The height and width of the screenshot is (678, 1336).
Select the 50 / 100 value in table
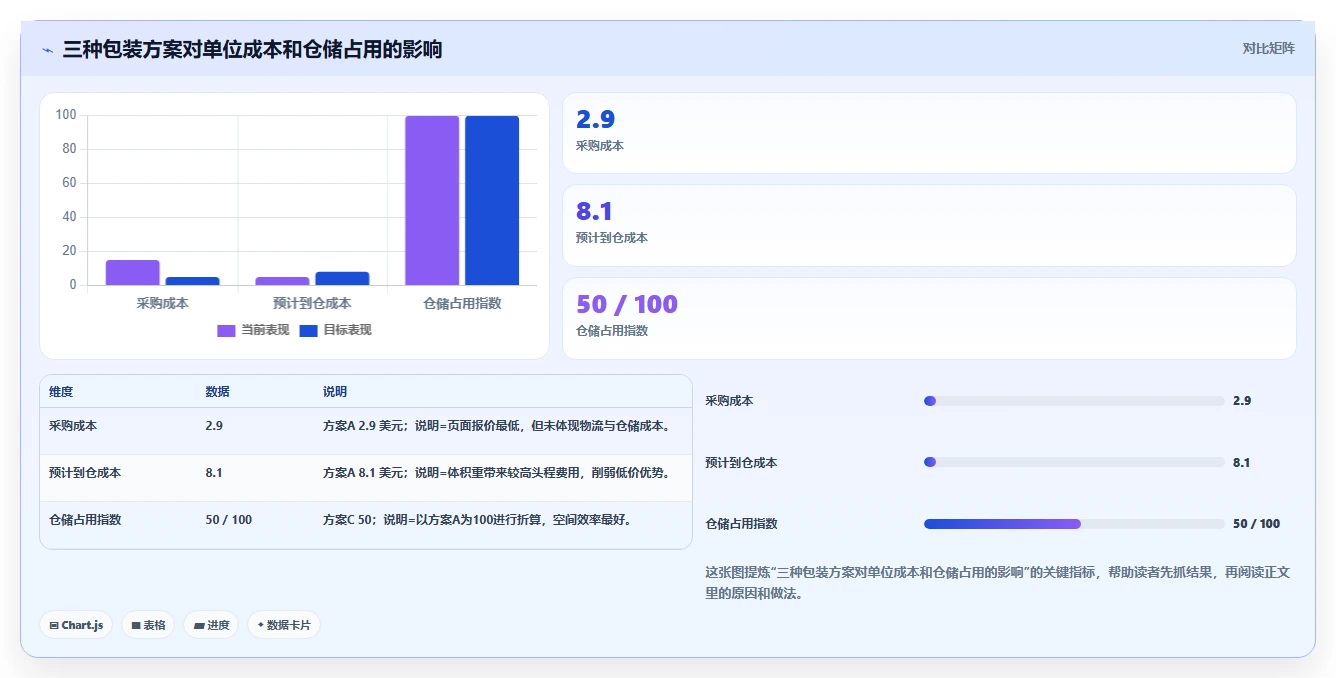click(x=229, y=520)
